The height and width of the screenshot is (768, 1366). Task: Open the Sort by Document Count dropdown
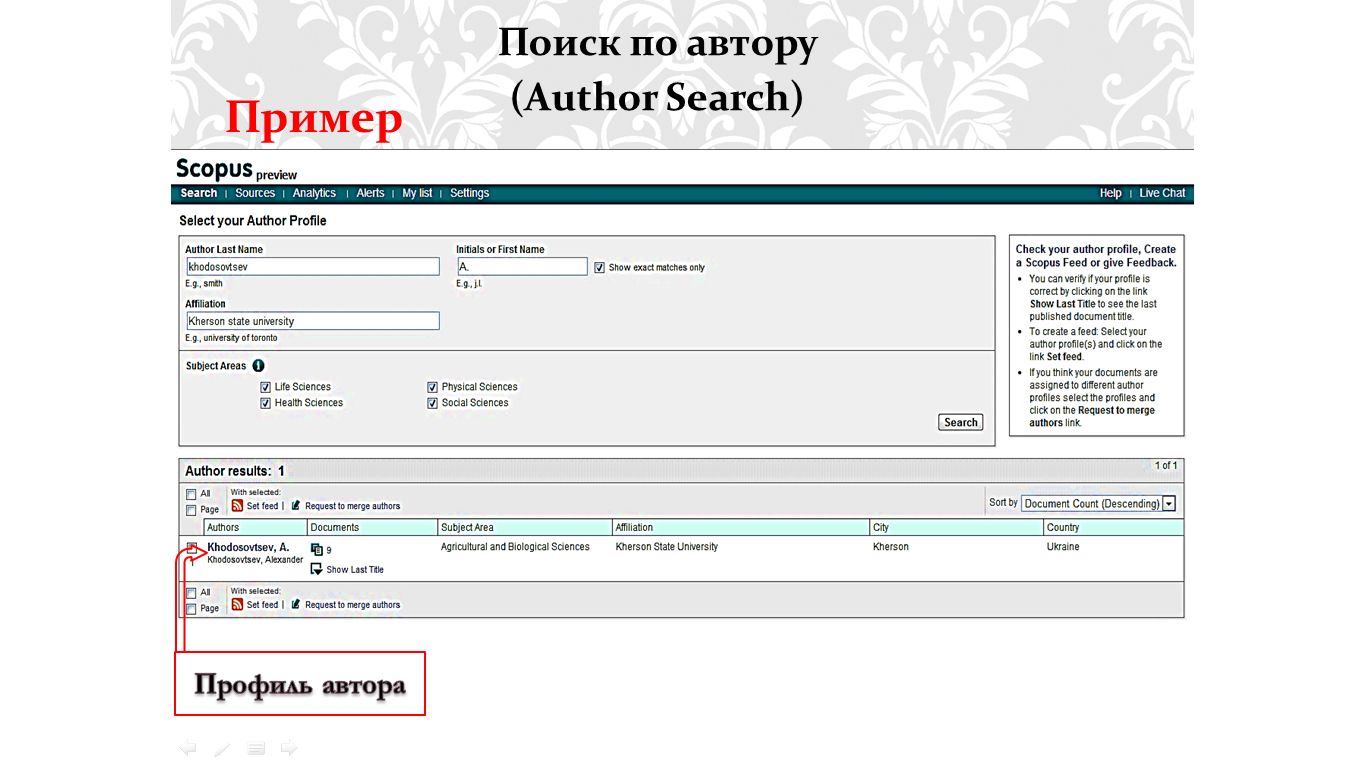[1098, 504]
